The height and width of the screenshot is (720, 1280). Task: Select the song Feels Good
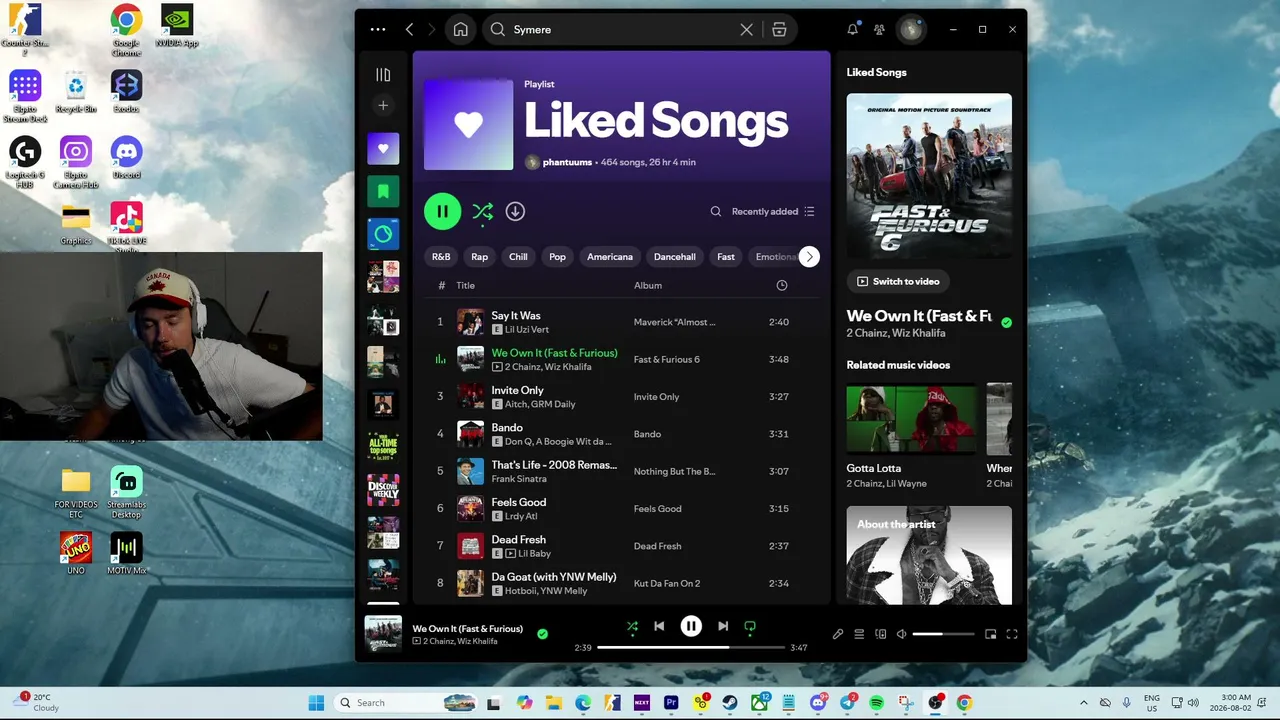coord(519,503)
